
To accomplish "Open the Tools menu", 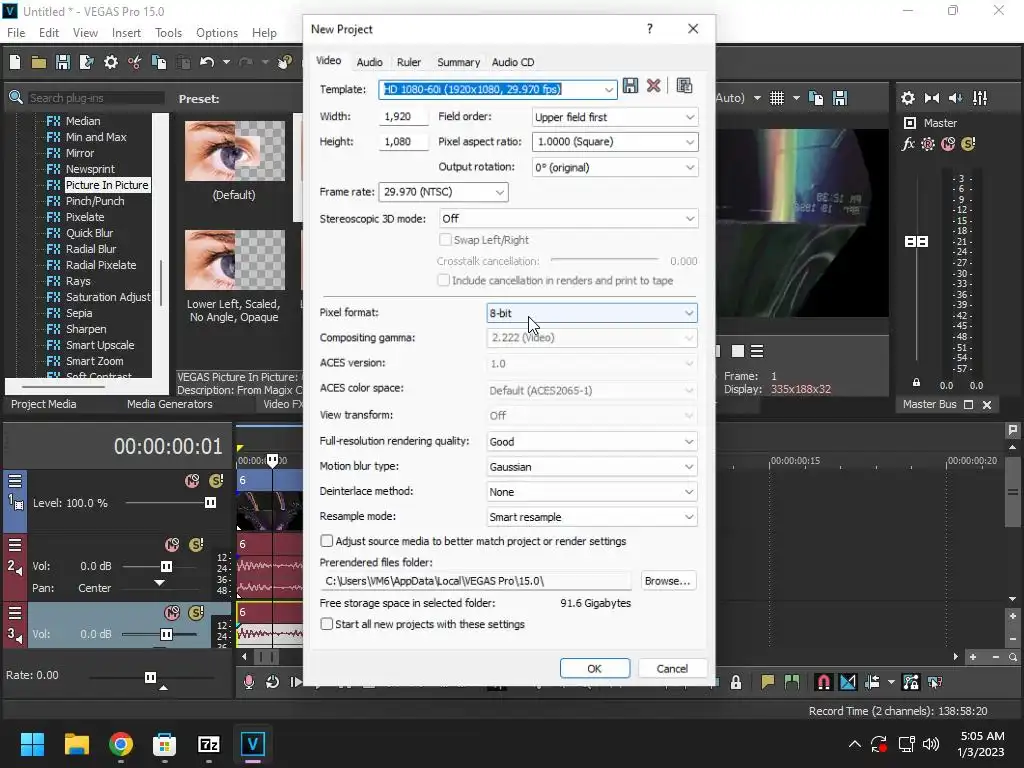I will 168,33.
